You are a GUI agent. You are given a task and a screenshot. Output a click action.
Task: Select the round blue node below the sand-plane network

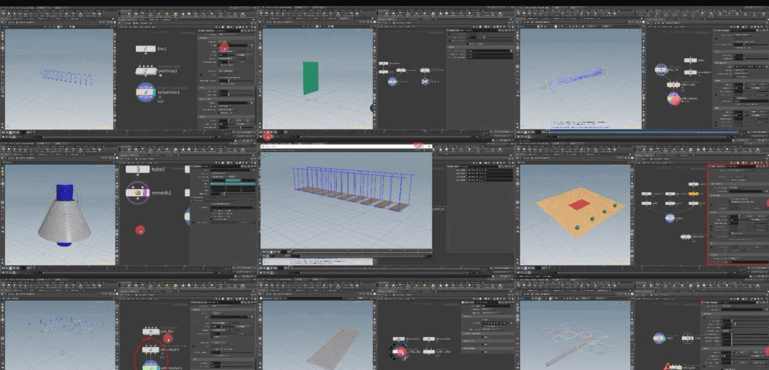pyautogui.click(x=670, y=218)
